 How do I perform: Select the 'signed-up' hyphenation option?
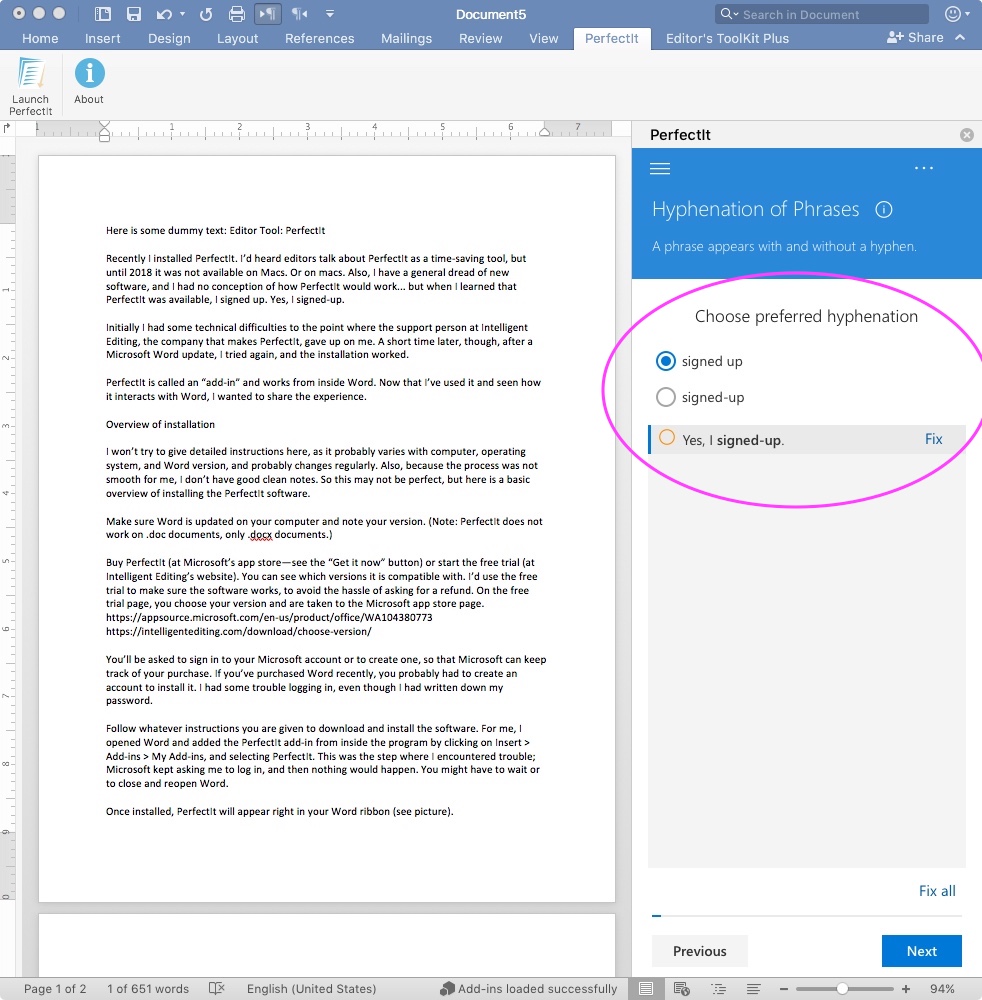pyautogui.click(x=665, y=396)
